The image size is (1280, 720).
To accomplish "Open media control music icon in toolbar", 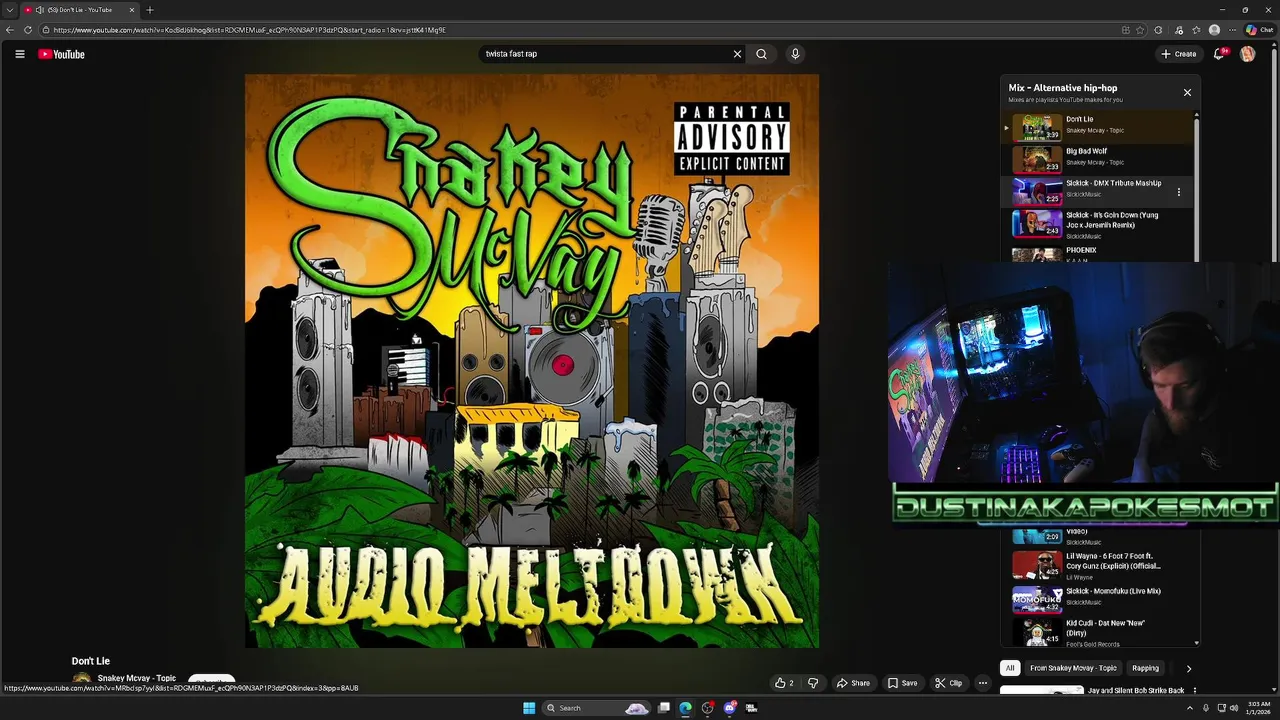I will tap(1179, 30).
